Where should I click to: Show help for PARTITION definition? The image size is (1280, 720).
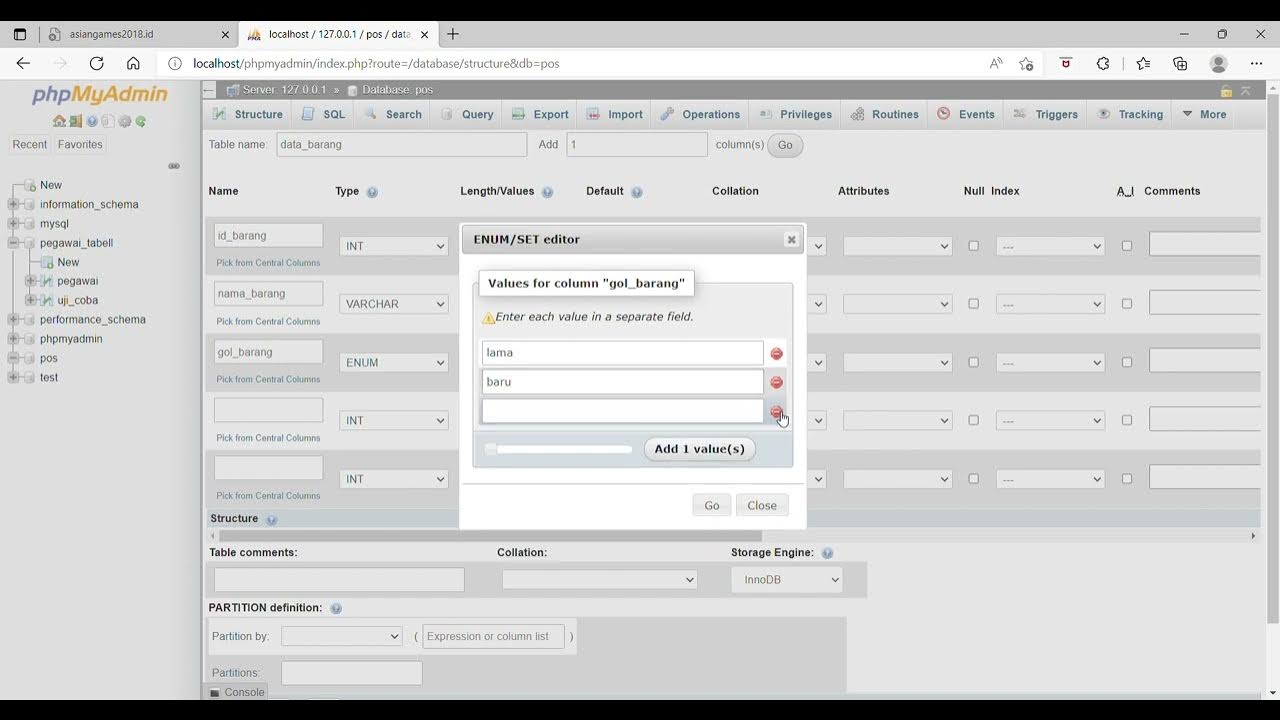click(x=336, y=608)
